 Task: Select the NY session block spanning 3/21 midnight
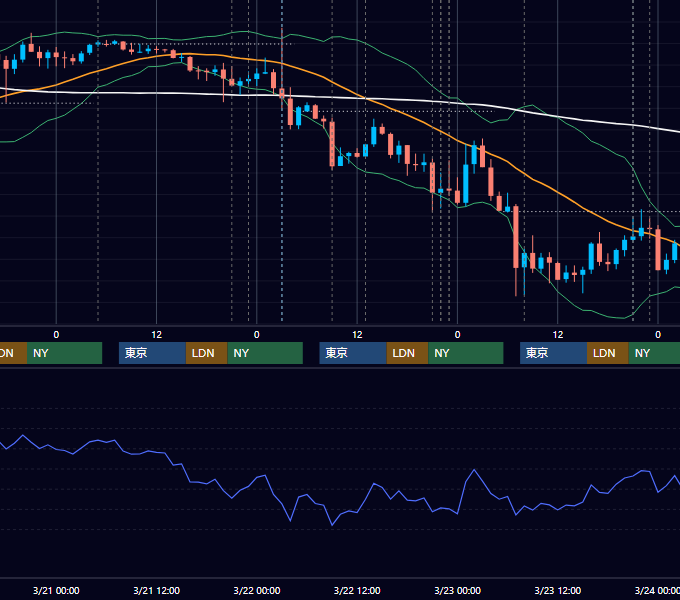pos(65,353)
